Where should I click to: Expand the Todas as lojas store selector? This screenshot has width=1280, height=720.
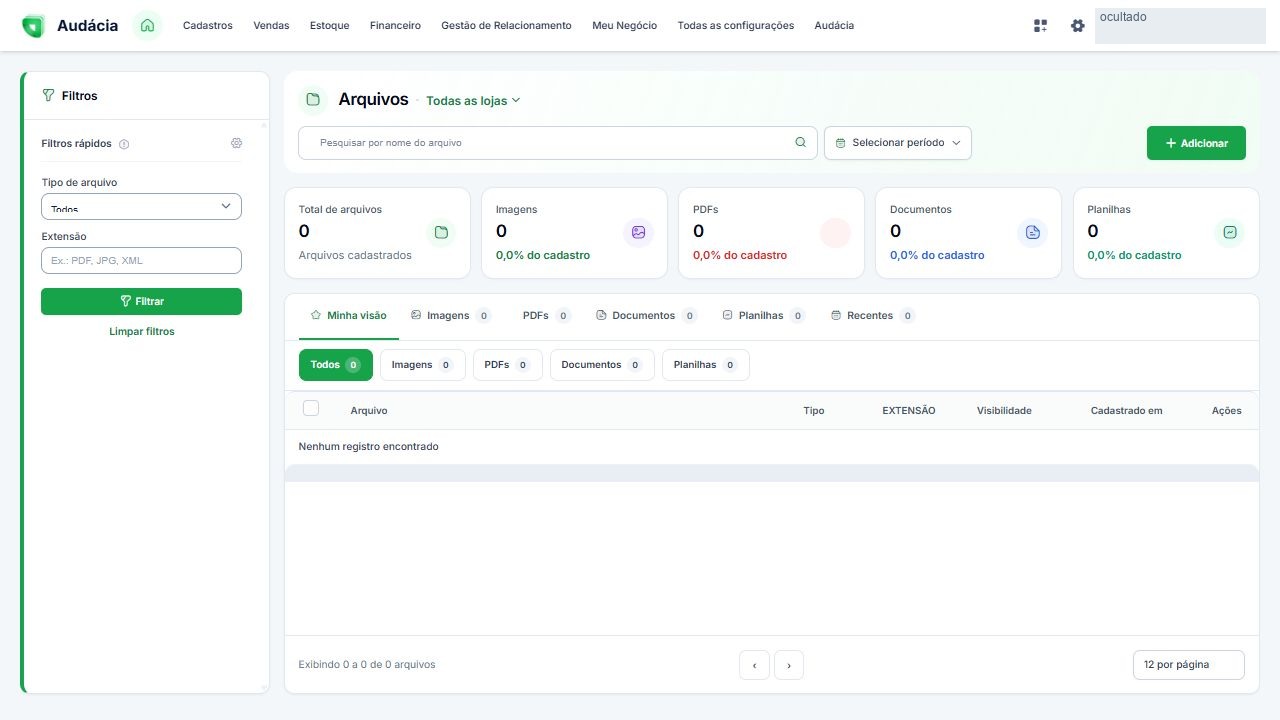point(473,100)
